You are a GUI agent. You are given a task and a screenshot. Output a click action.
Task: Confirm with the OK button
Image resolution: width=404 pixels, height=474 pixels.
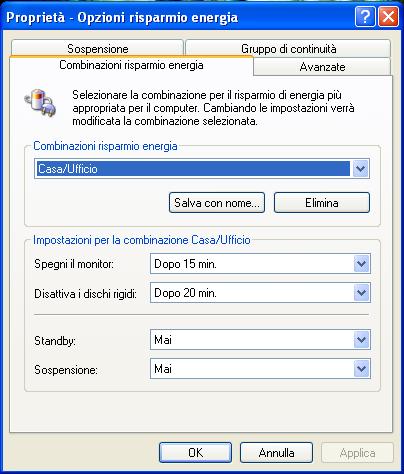195,453
